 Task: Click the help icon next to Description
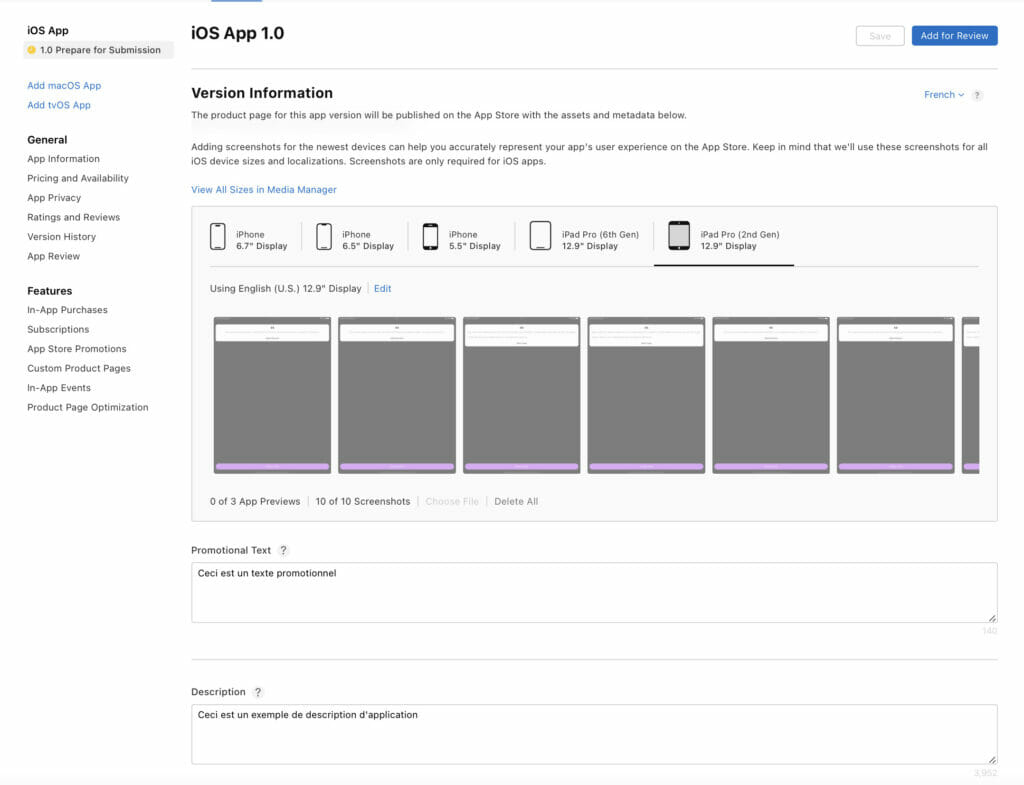258,692
